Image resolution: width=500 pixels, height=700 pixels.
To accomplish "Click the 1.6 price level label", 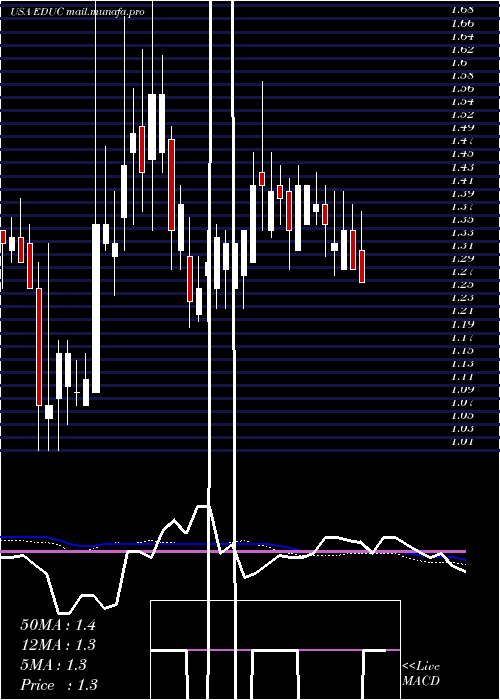I will [459, 62].
